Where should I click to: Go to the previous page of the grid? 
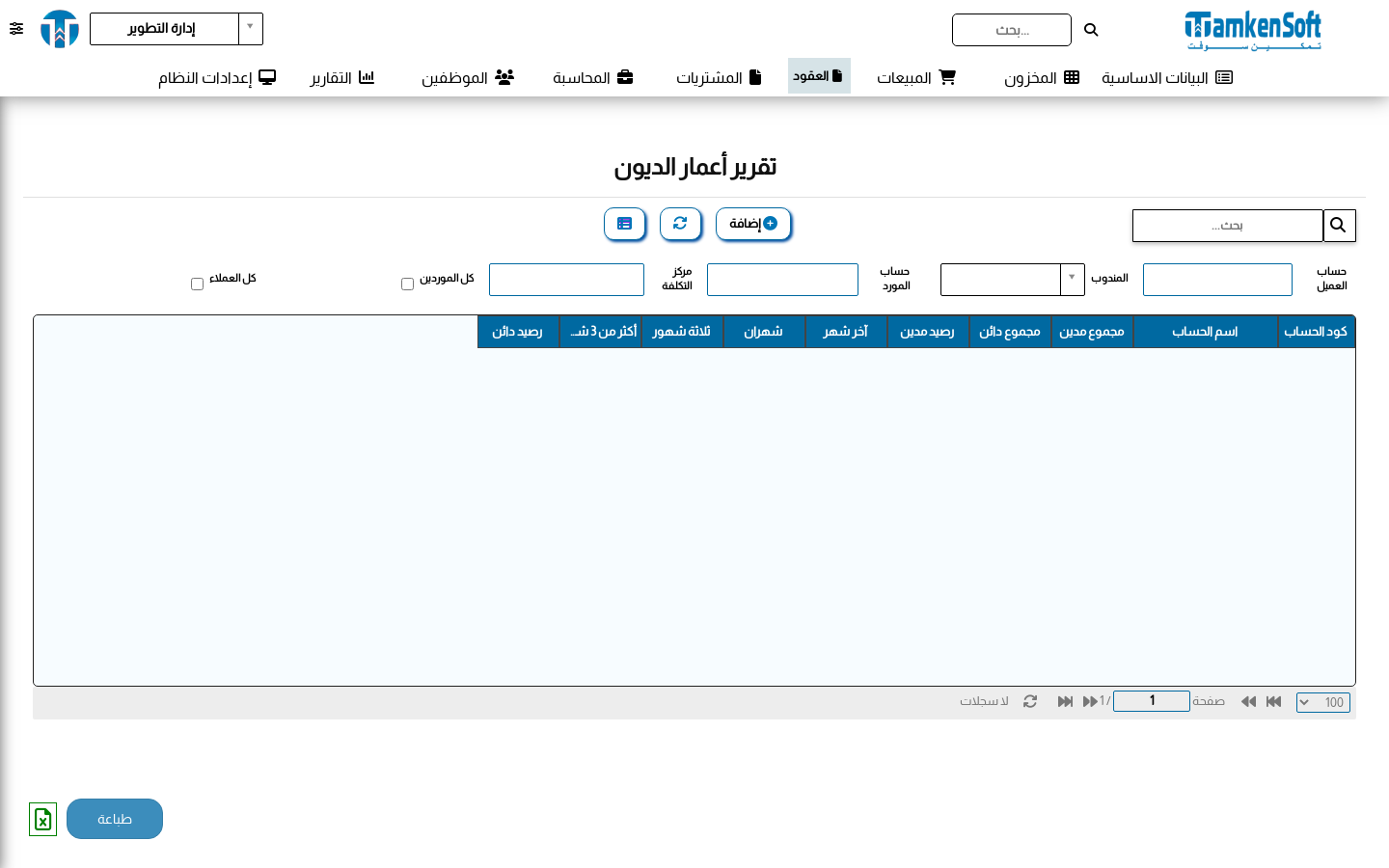pos(1248,702)
